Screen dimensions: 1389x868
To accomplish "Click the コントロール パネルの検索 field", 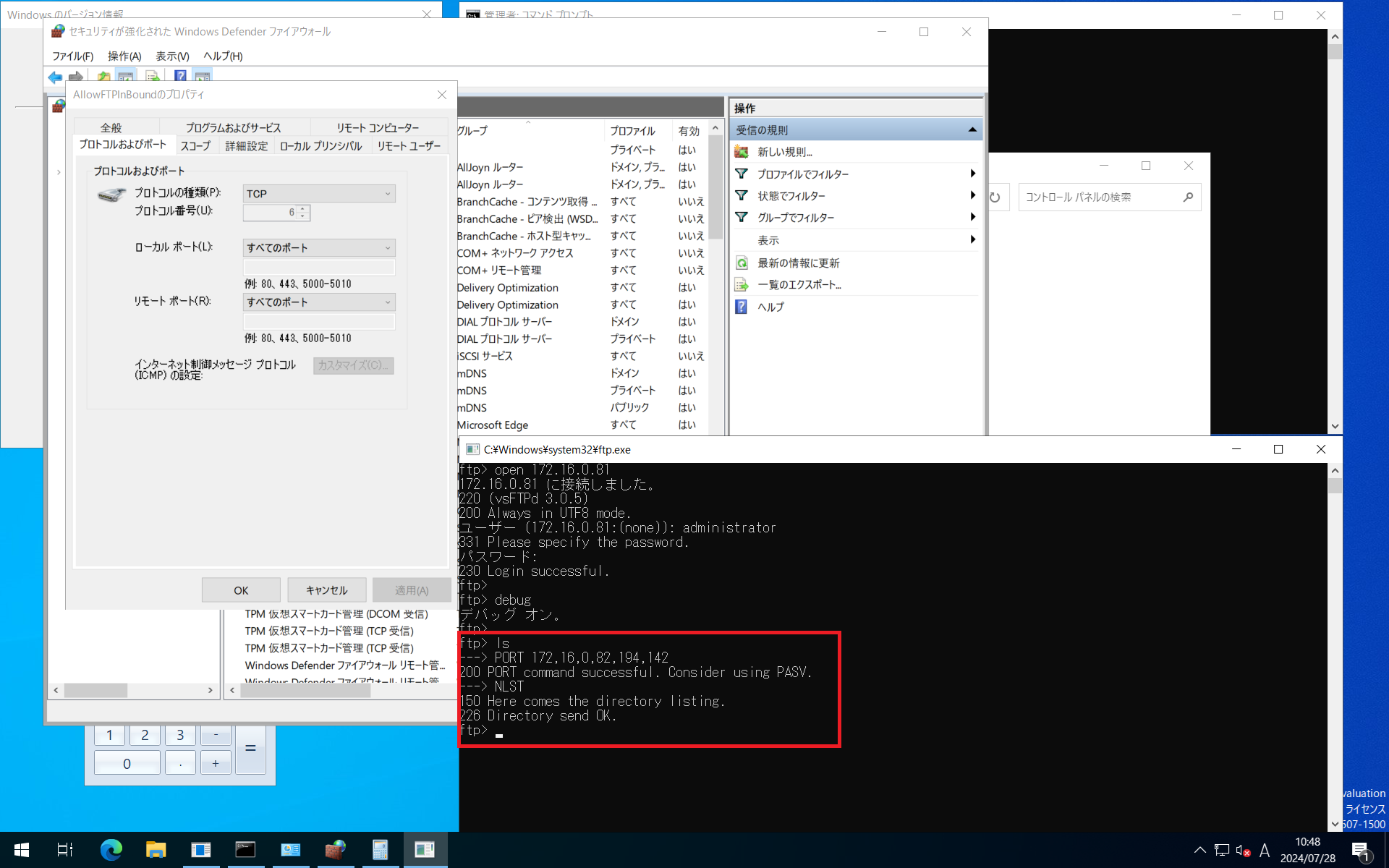I will pos(1096,197).
